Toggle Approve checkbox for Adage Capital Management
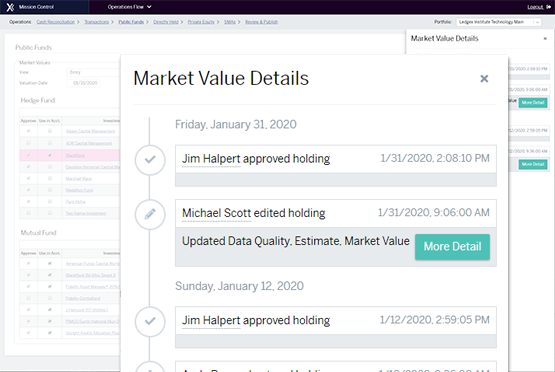This screenshot has height=372, width=555. (x=28, y=131)
